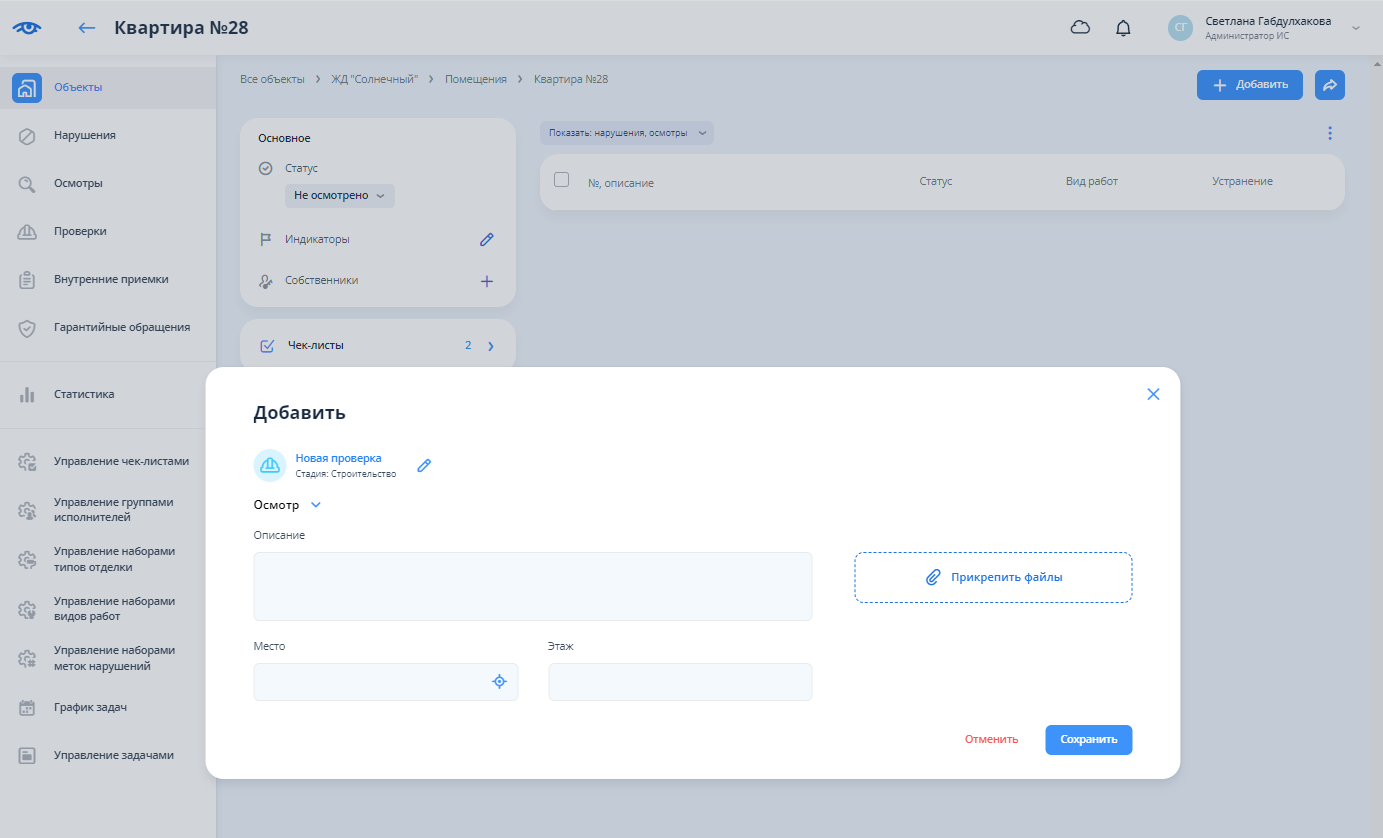
Task: Expand the Чек-листы section chevron
Action: [x=491, y=346]
